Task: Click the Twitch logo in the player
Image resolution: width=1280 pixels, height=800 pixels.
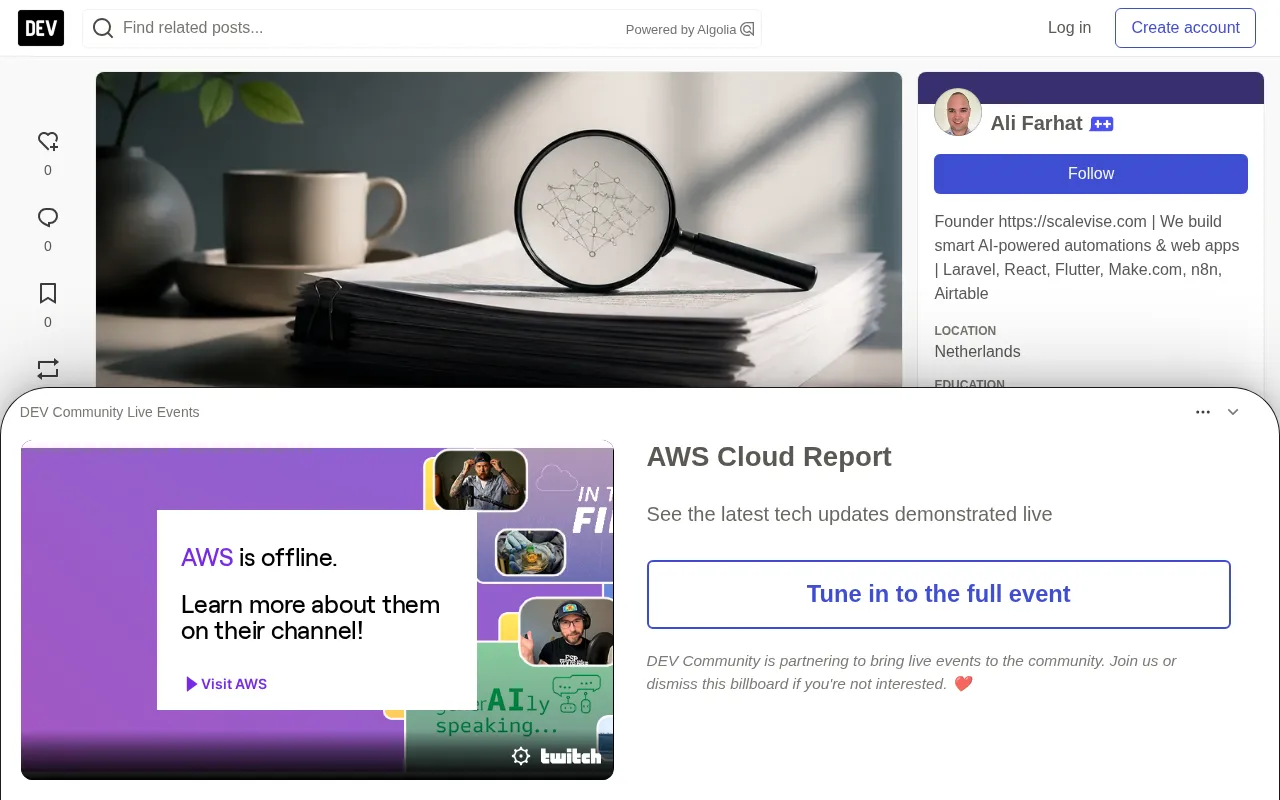Action: [x=571, y=756]
